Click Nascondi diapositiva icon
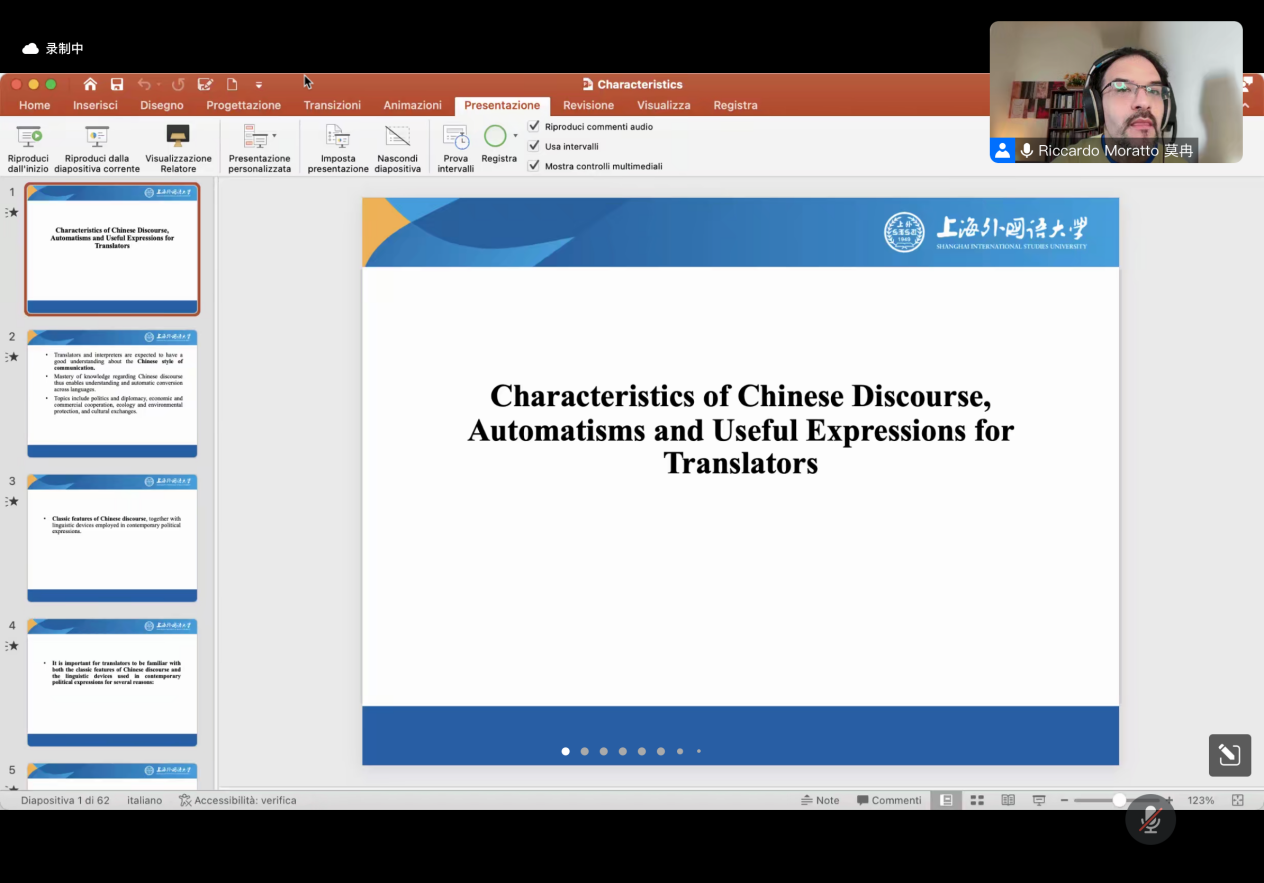This screenshot has width=1264, height=883. (x=397, y=137)
